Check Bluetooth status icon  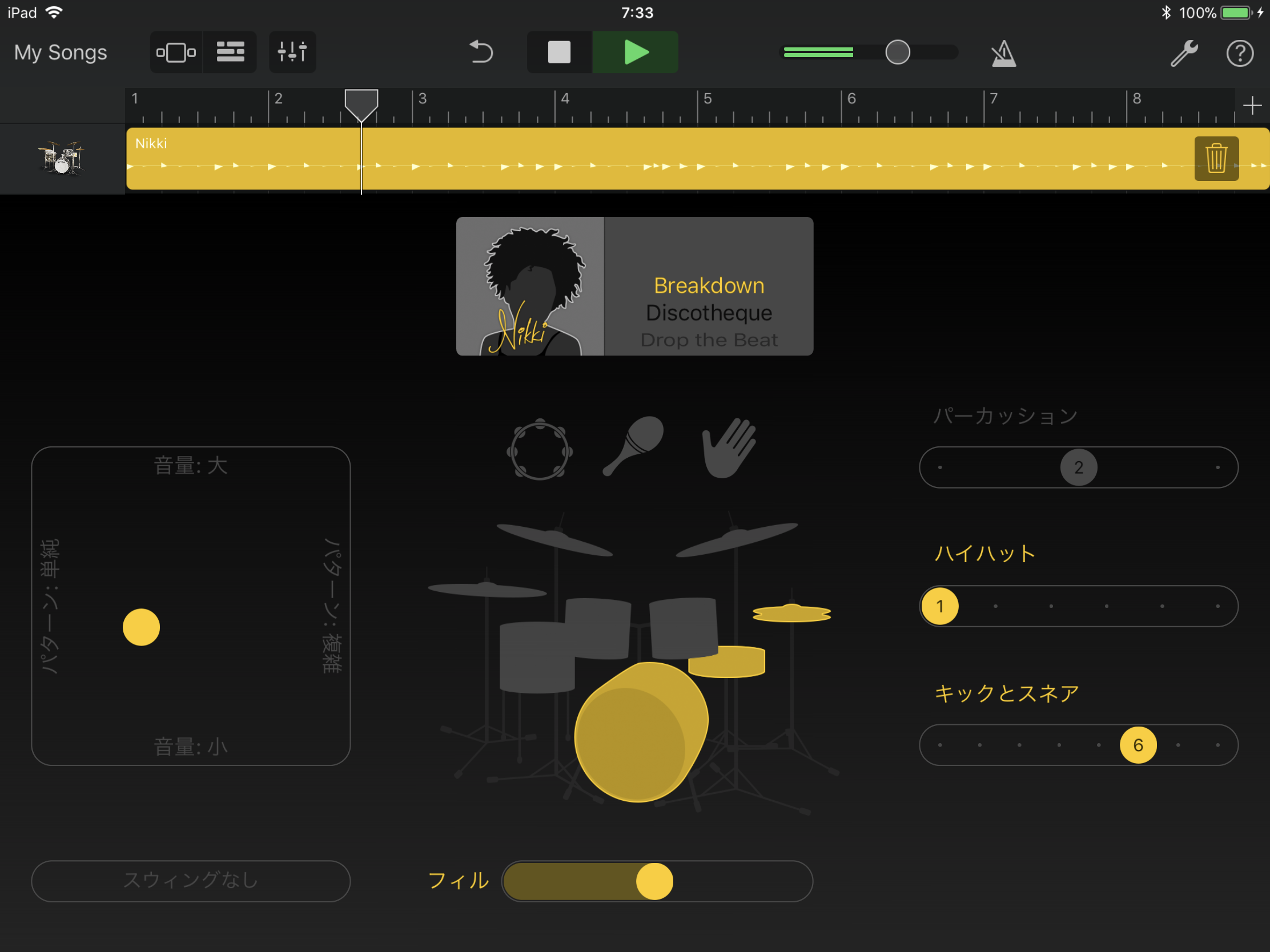pyautogui.click(x=1166, y=13)
